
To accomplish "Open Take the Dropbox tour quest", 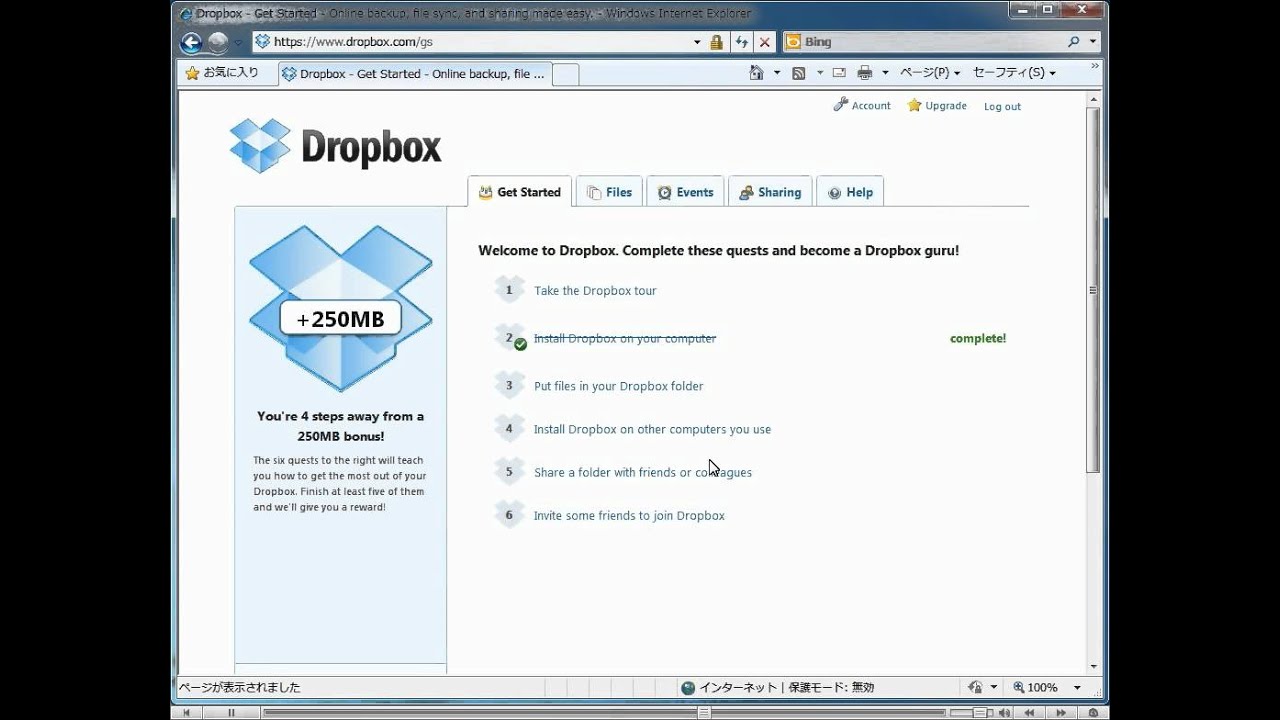I will pos(595,291).
